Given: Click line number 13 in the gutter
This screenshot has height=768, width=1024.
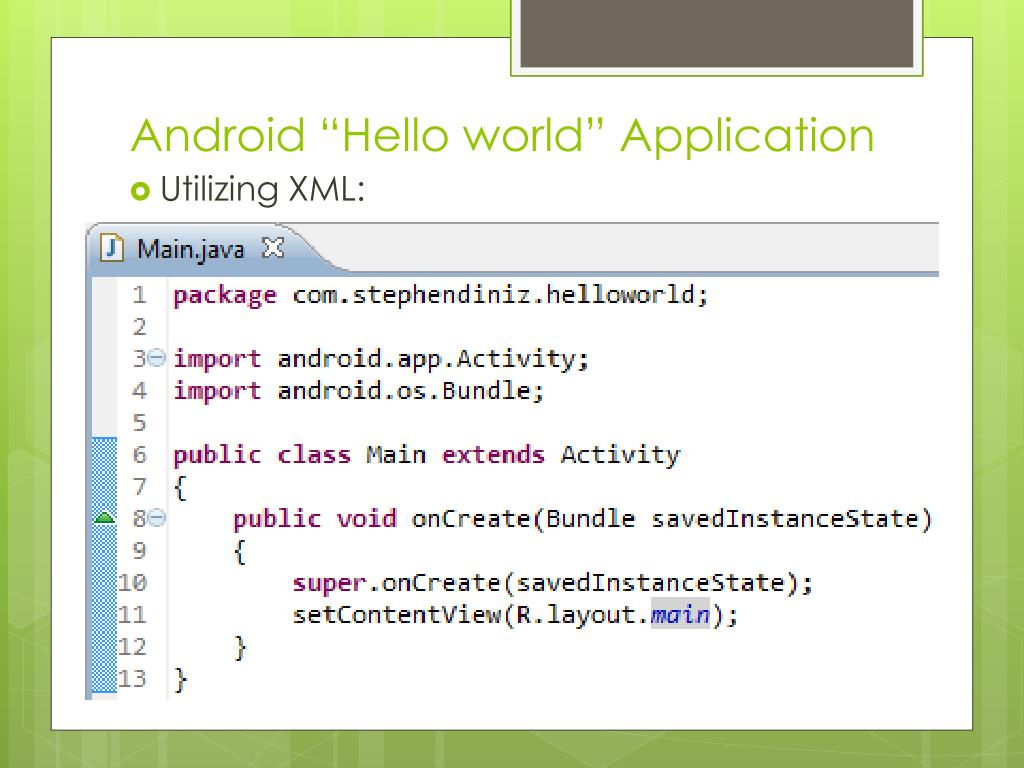Looking at the screenshot, I should [131, 679].
